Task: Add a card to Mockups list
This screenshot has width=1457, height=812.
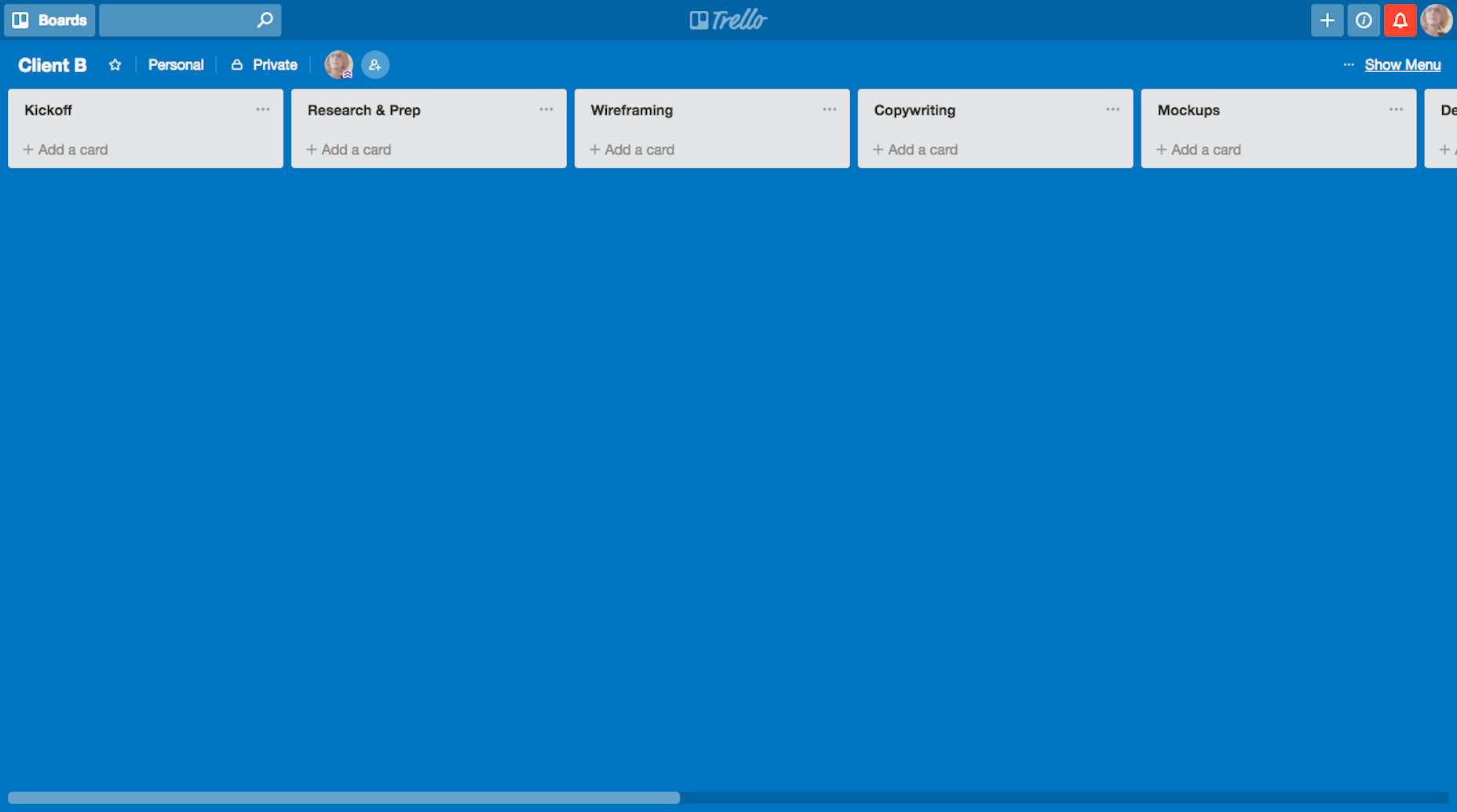Action: pos(1199,149)
